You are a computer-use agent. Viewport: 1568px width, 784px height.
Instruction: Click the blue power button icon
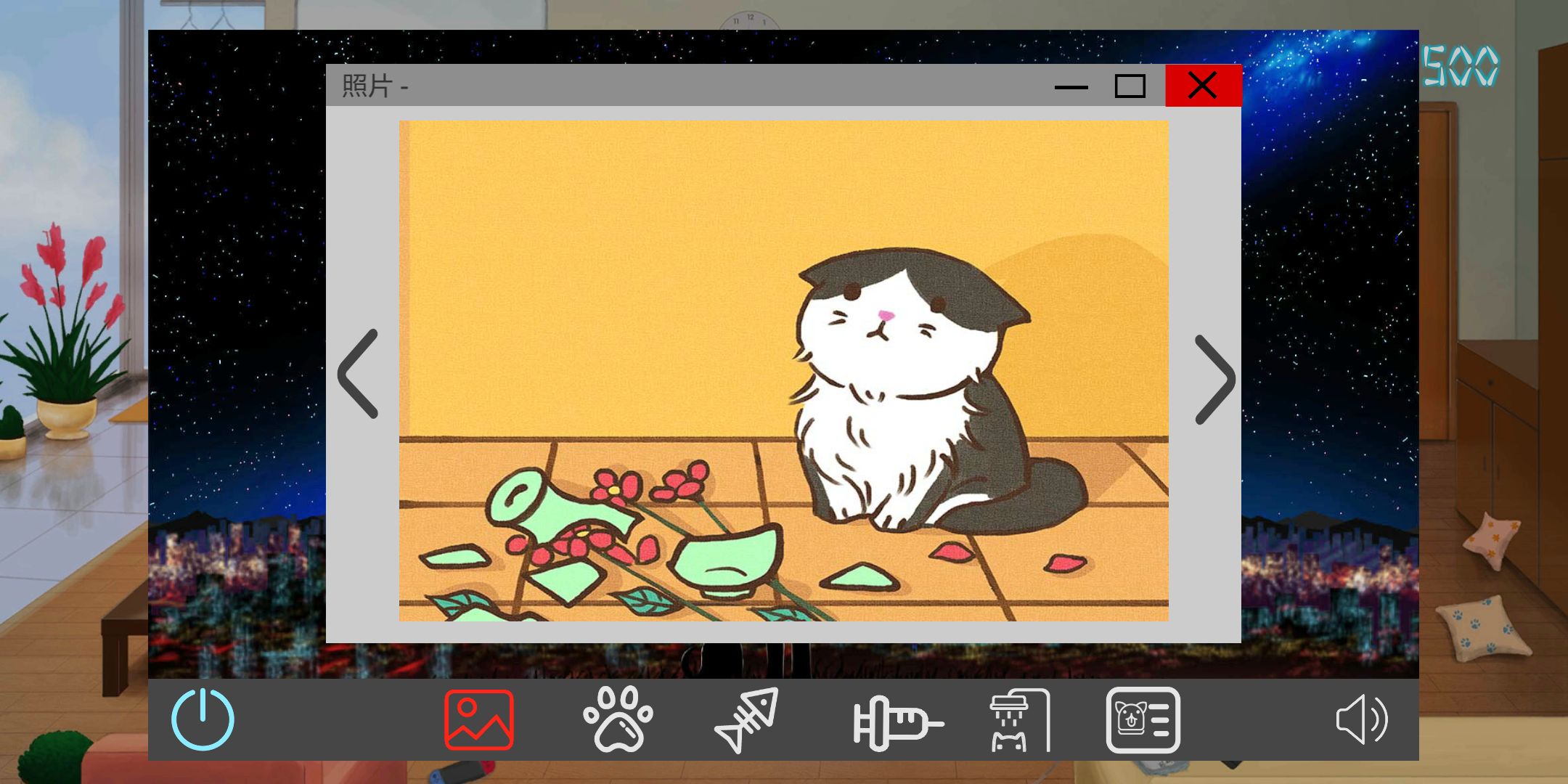tap(203, 719)
